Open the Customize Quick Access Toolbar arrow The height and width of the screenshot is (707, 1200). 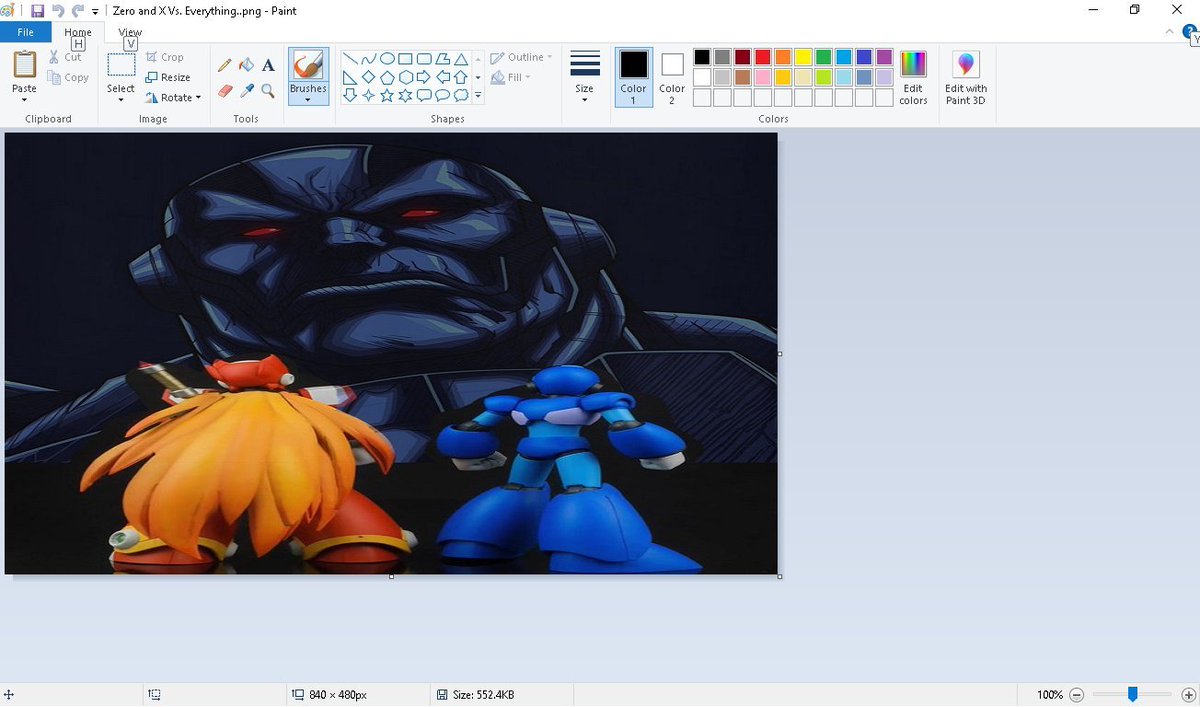tap(95, 12)
